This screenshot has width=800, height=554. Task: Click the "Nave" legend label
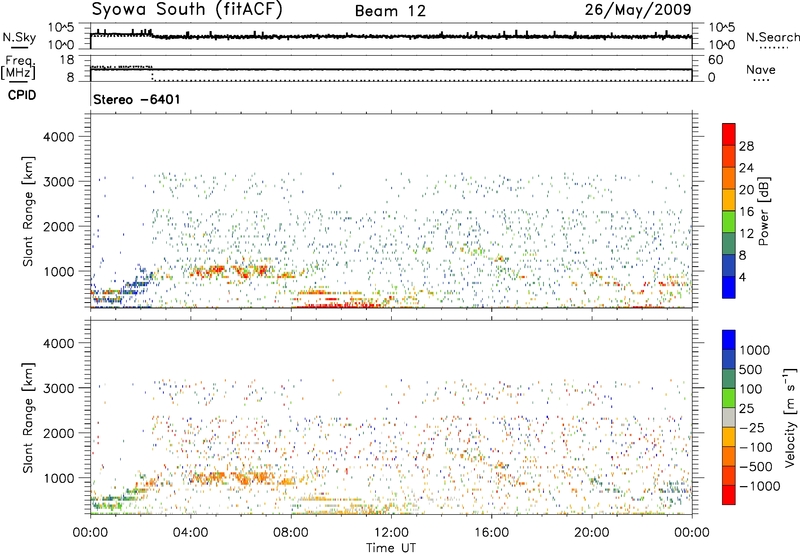pyautogui.click(x=760, y=69)
